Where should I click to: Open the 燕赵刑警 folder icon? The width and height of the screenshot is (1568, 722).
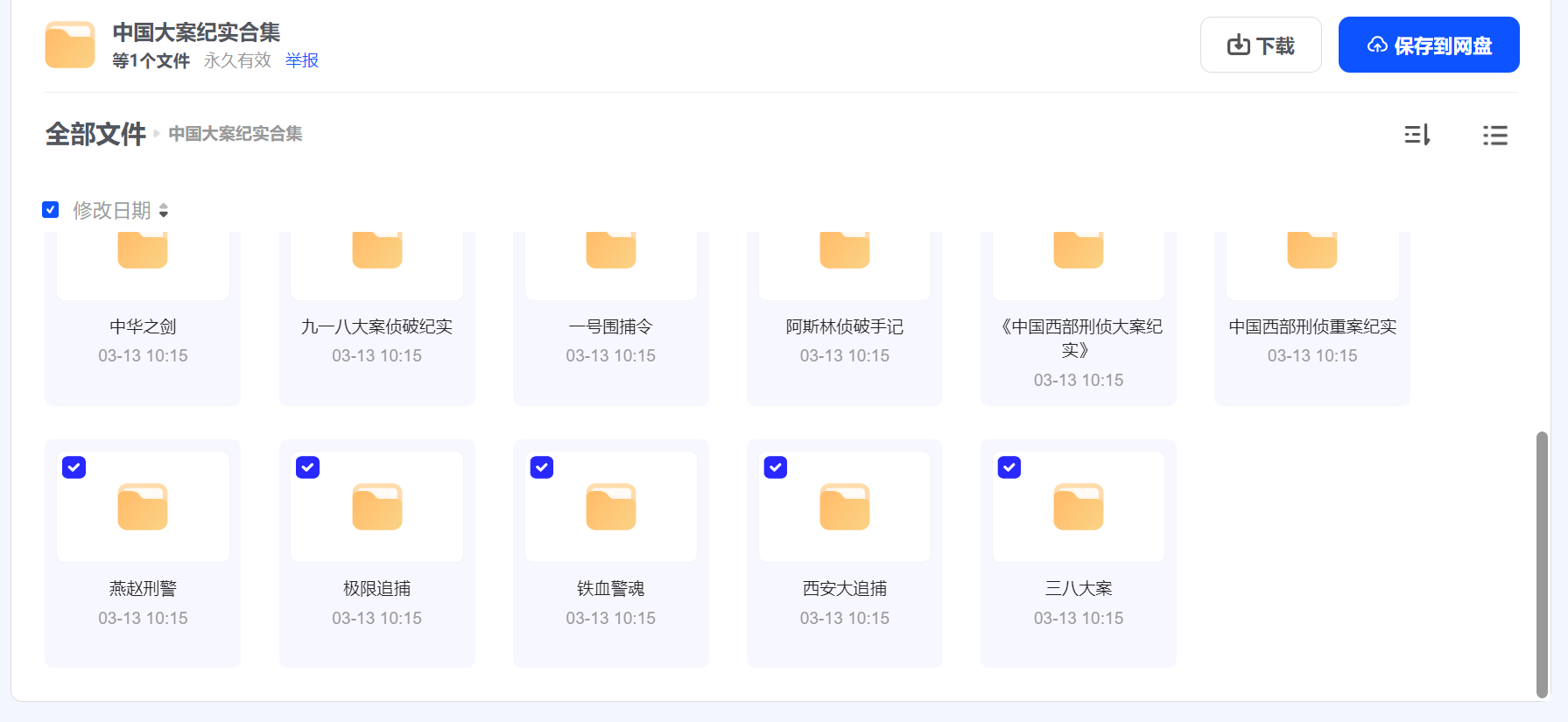click(x=143, y=507)
